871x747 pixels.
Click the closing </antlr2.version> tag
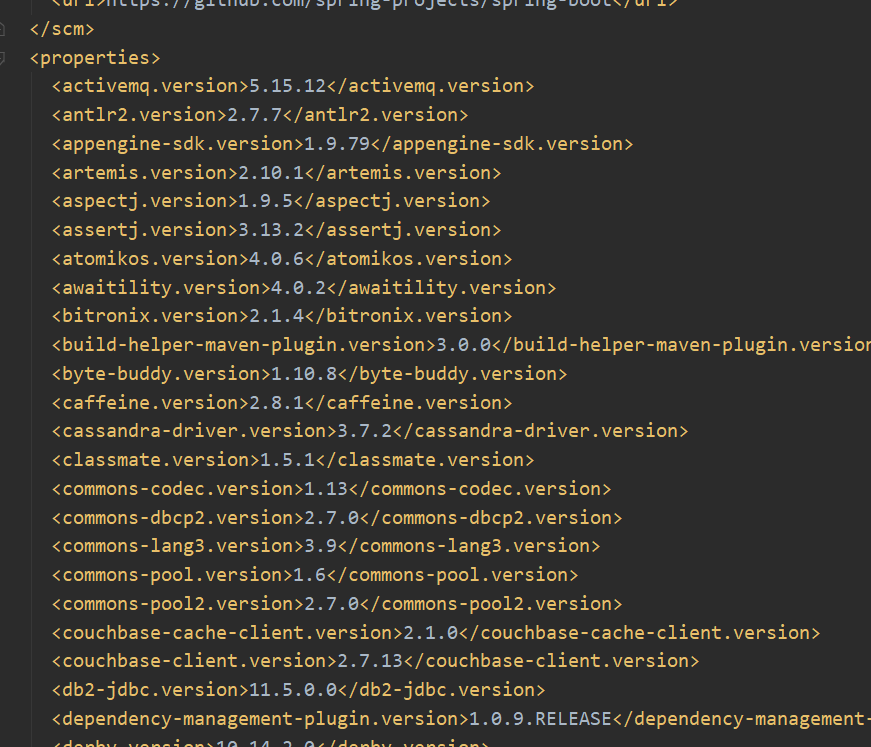click(x=376, y=115)
